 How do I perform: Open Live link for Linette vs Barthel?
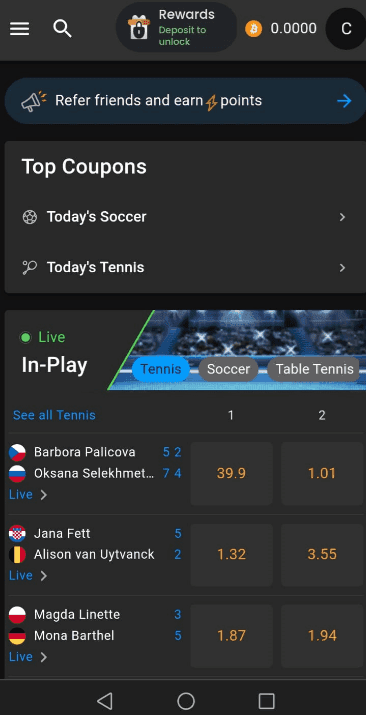click(x=28, y=657)
